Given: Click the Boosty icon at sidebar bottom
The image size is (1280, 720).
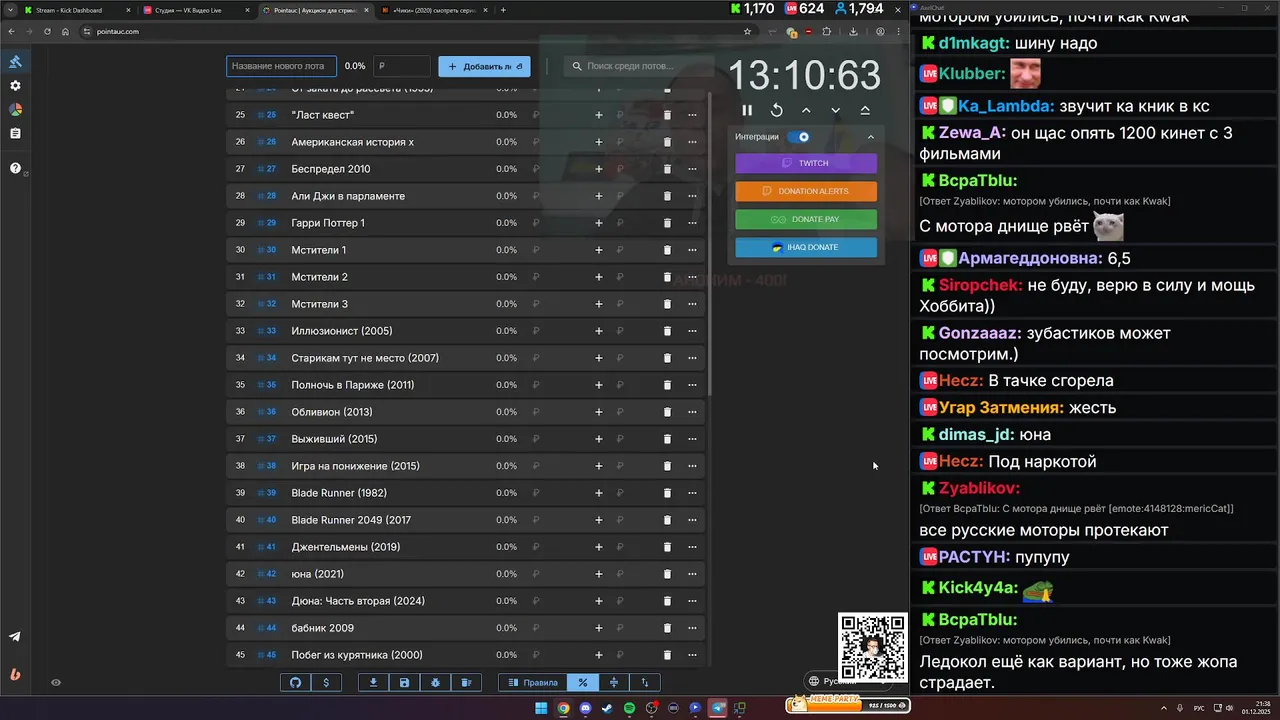Looking at the screenshot, I should tap(15, 674).
